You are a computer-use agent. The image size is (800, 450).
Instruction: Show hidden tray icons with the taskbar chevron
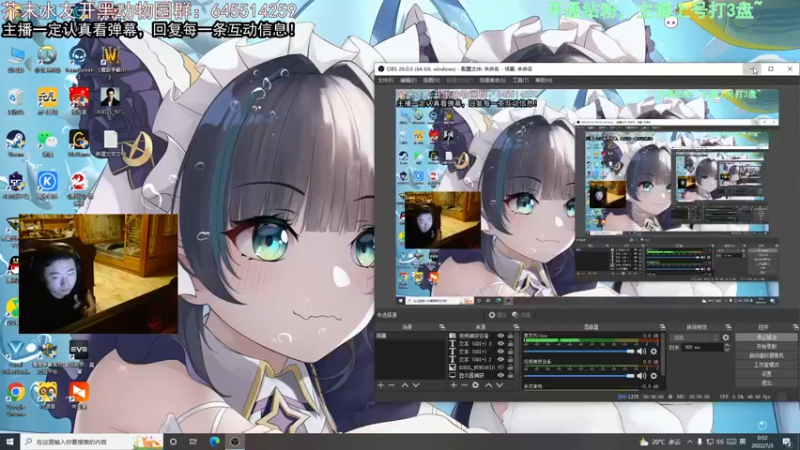click(689, 442)
